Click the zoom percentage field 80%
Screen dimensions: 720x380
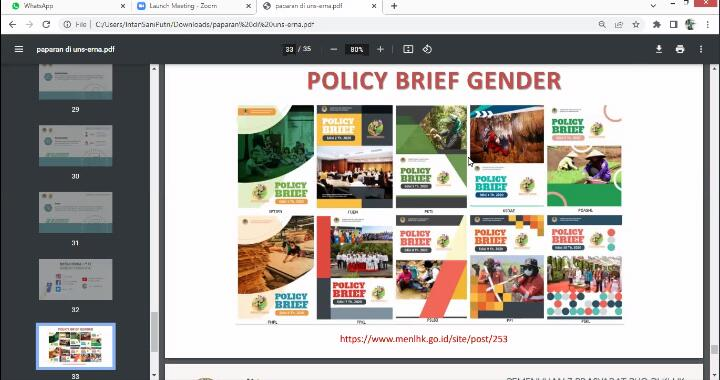point(357,49)
